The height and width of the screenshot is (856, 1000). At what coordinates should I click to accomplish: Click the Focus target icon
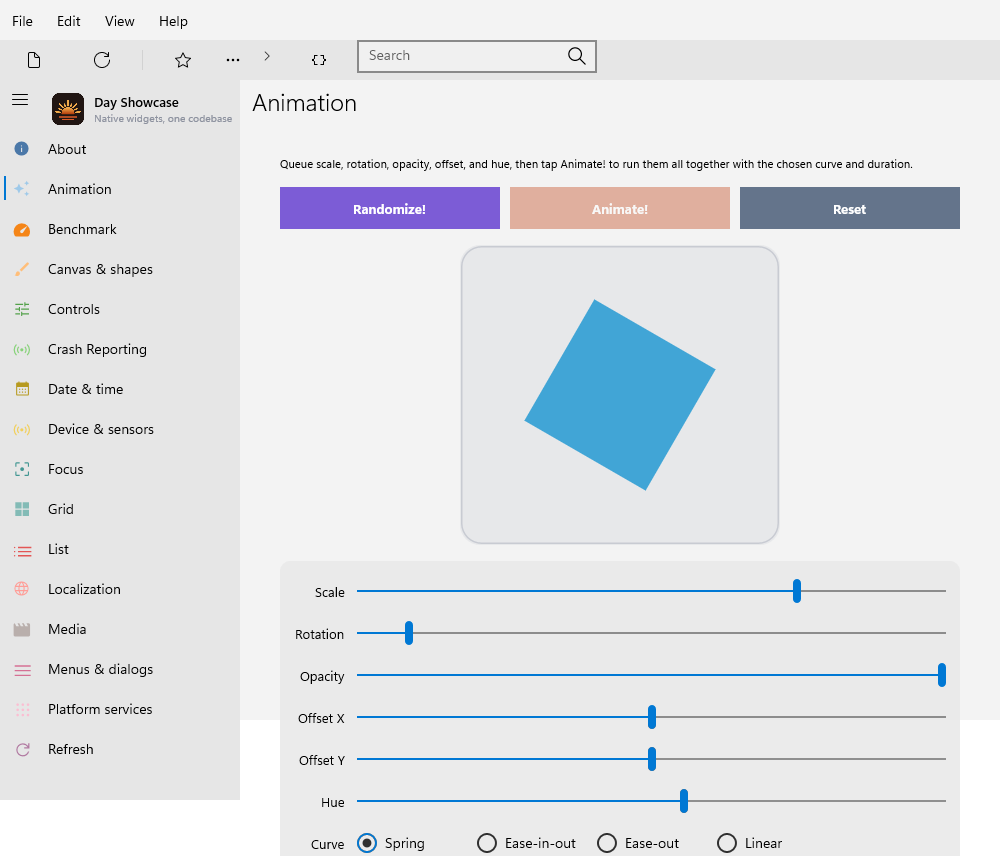click(x=22, y=469)
